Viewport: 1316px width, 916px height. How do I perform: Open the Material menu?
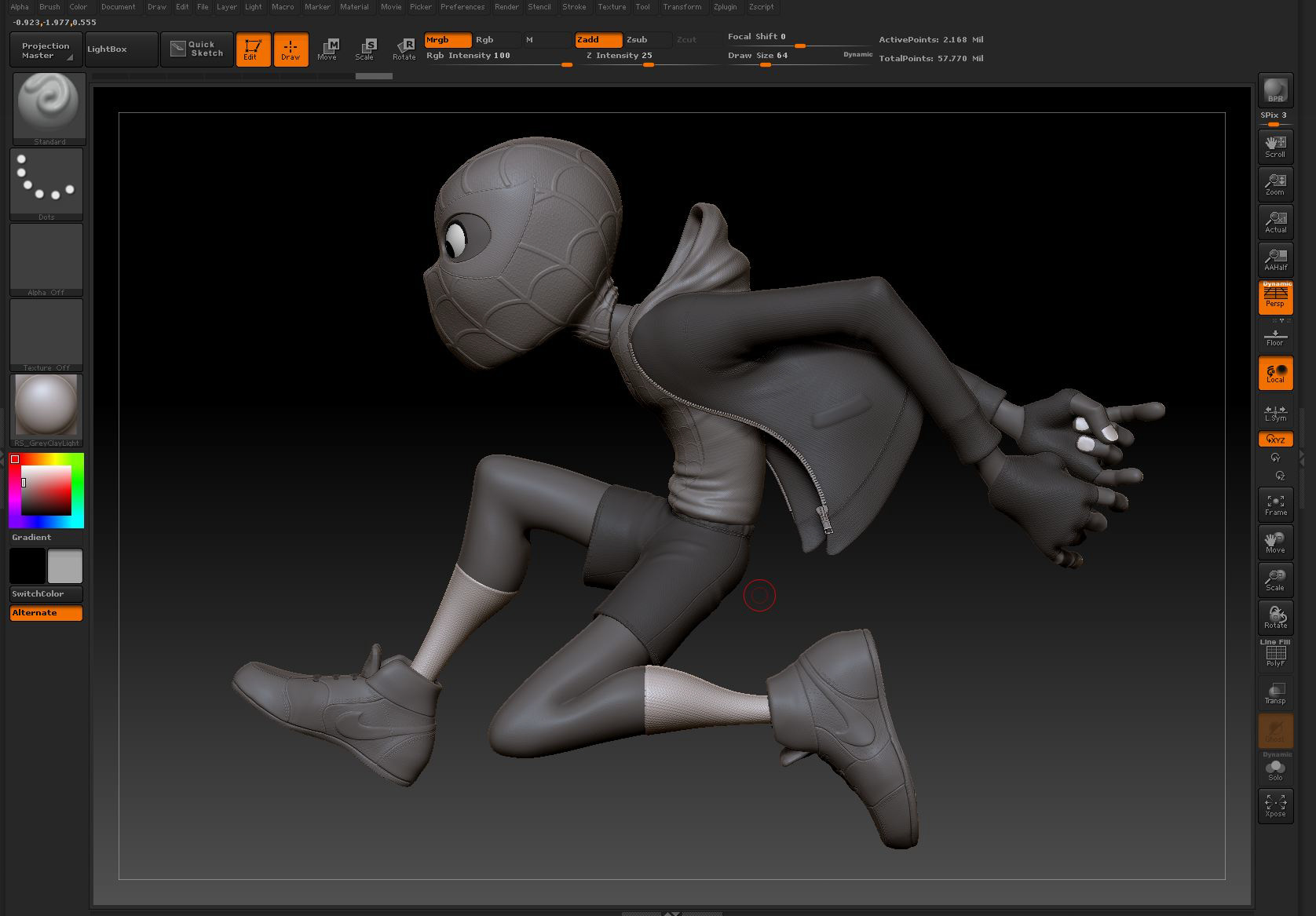click(x=354, y=7)
